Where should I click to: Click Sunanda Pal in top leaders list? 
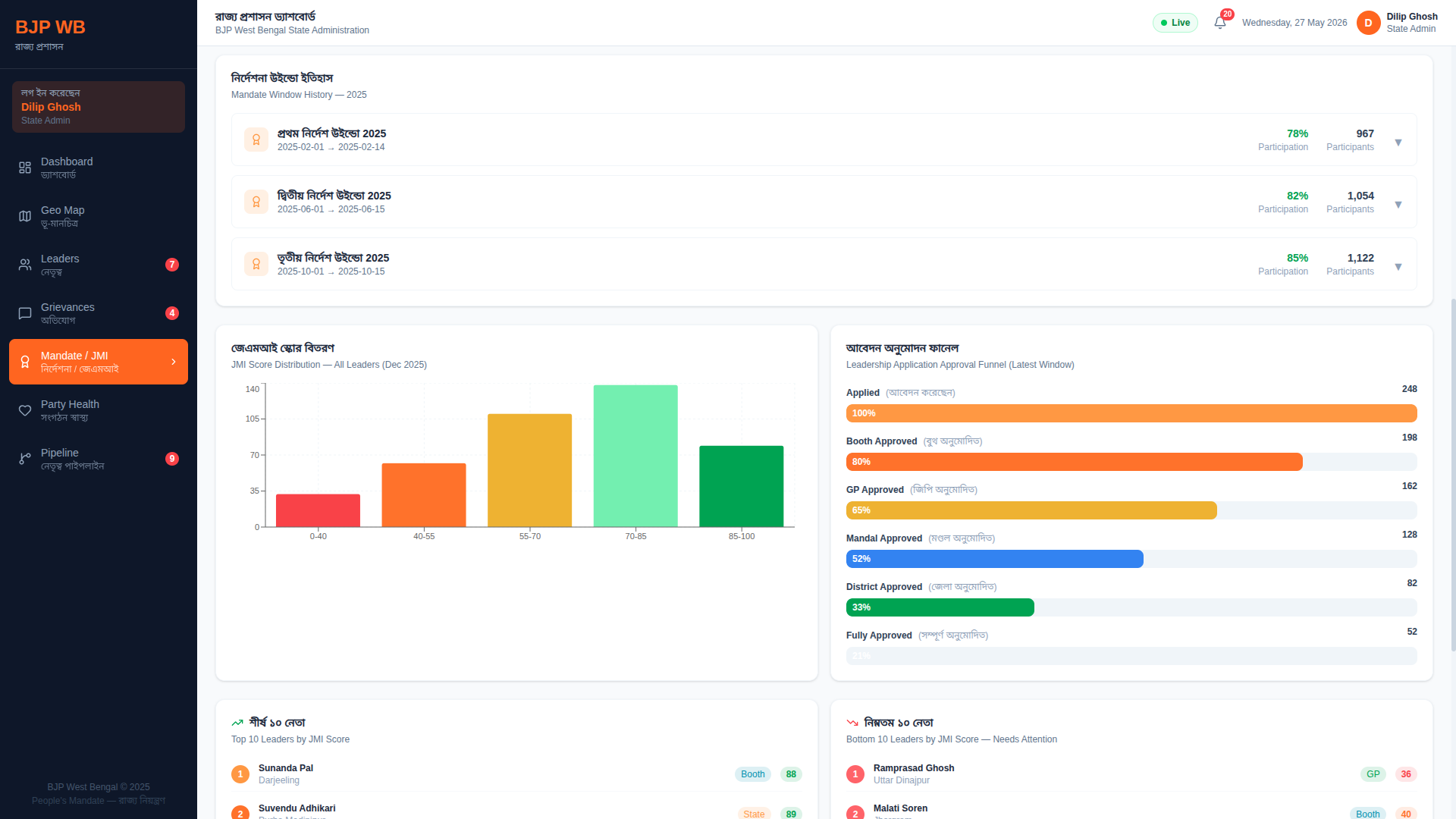(x=286, y=768)
